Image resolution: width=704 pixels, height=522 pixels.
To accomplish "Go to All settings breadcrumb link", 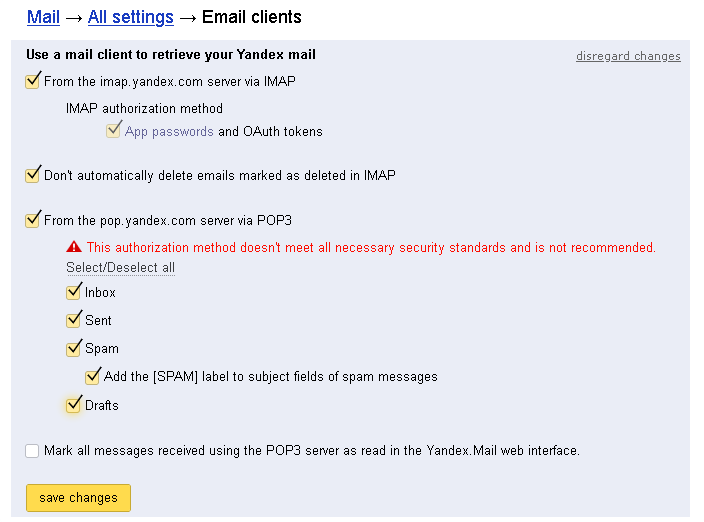I will click(131, 17).
